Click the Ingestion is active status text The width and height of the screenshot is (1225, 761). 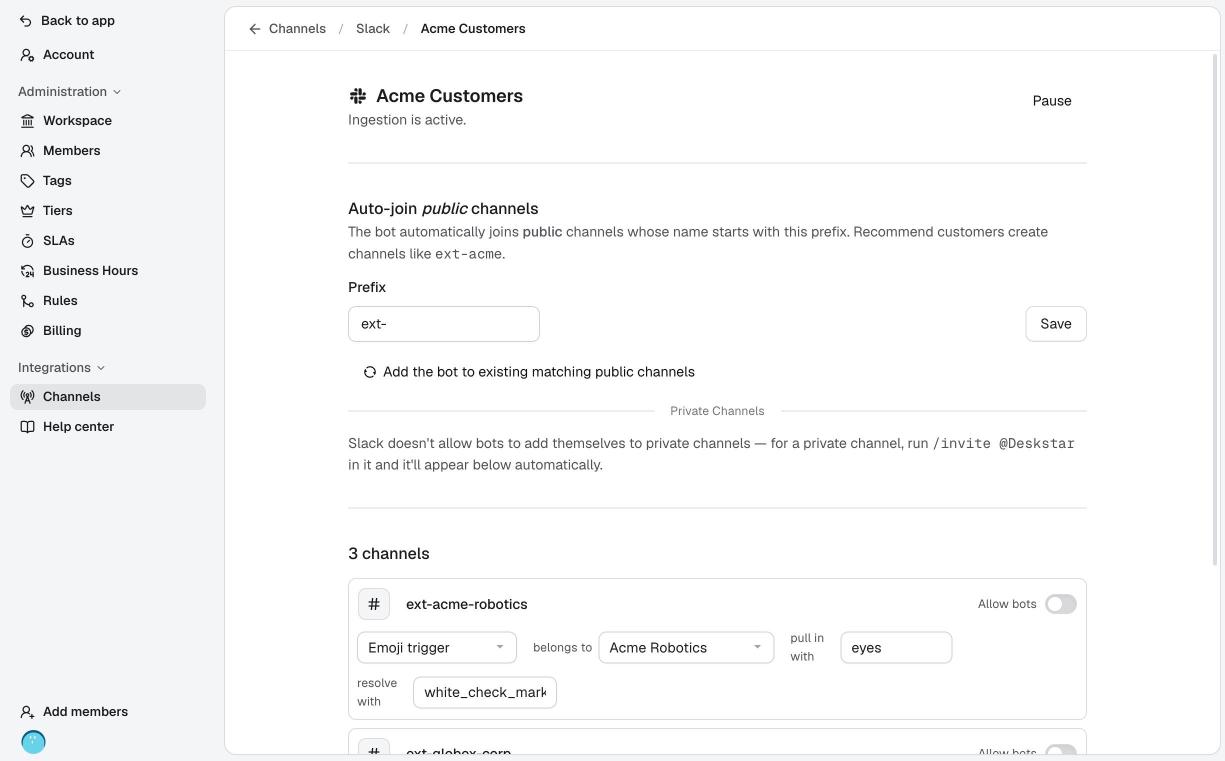(x=407, y=120)
